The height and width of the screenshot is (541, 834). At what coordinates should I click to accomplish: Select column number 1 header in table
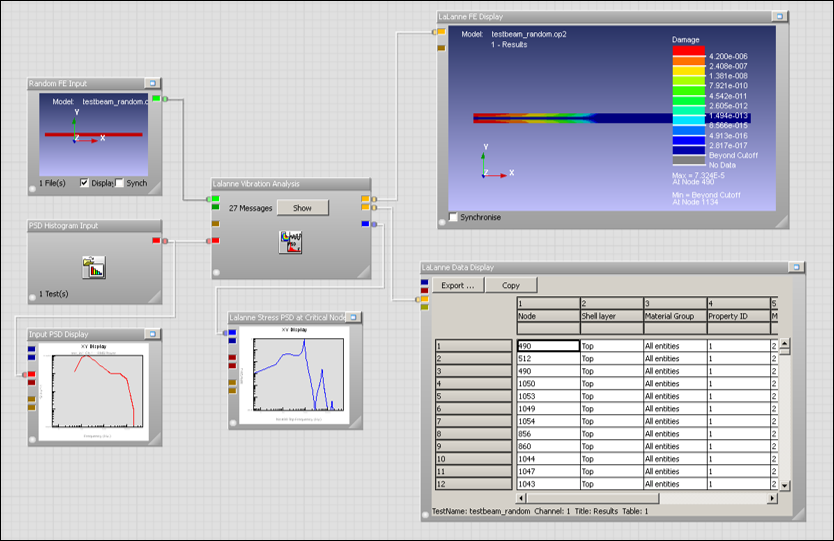[x=548, y=303]
